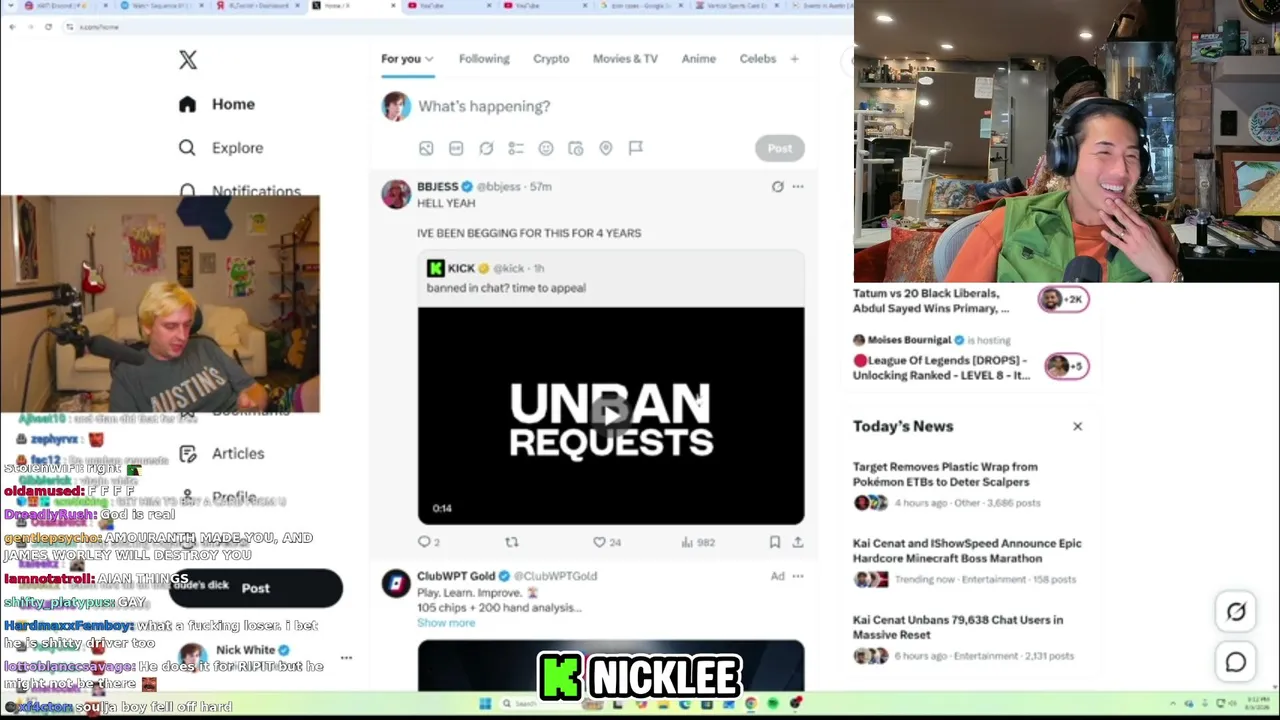Share the BBJESS post

pos(798,542)
